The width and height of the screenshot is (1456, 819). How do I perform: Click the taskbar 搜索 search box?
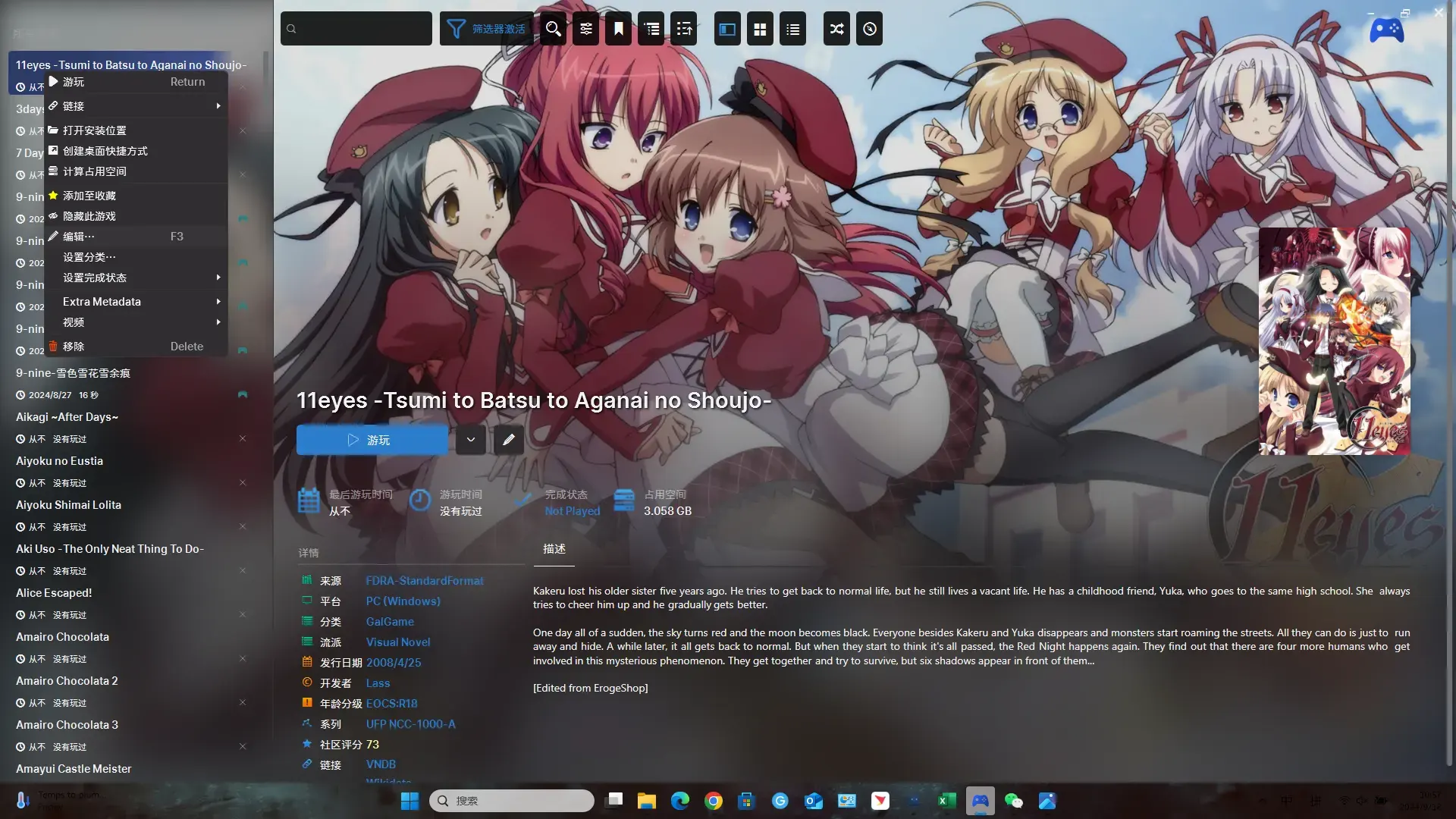coord(512,801)
